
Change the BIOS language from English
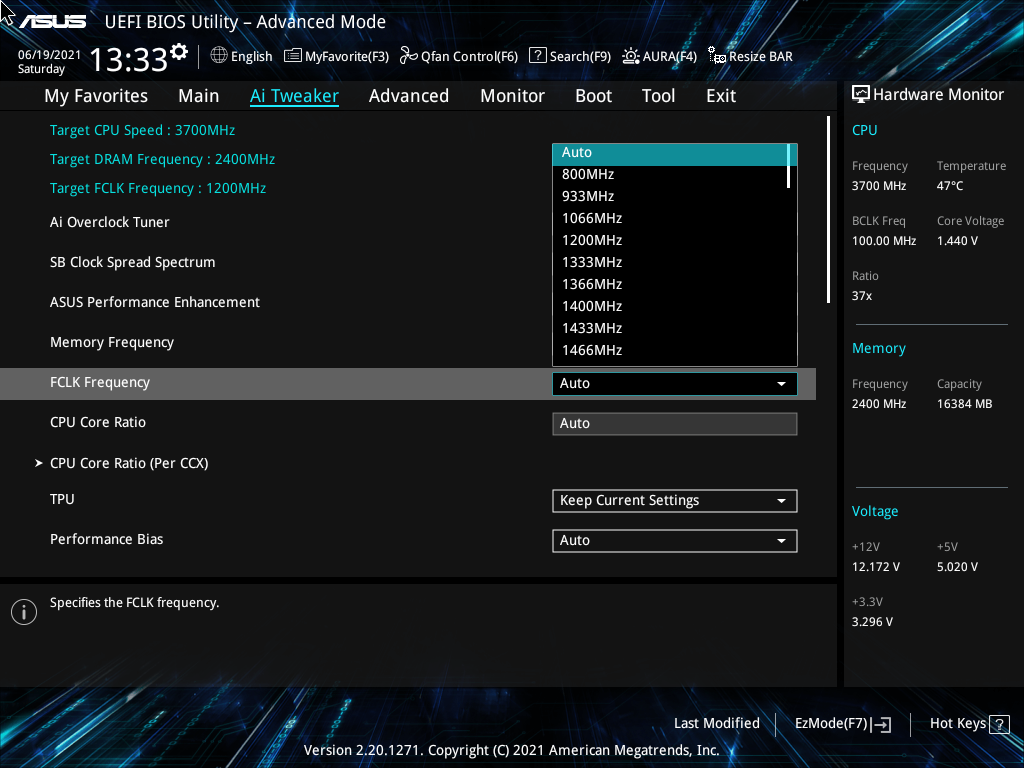[x=241, y=56]
